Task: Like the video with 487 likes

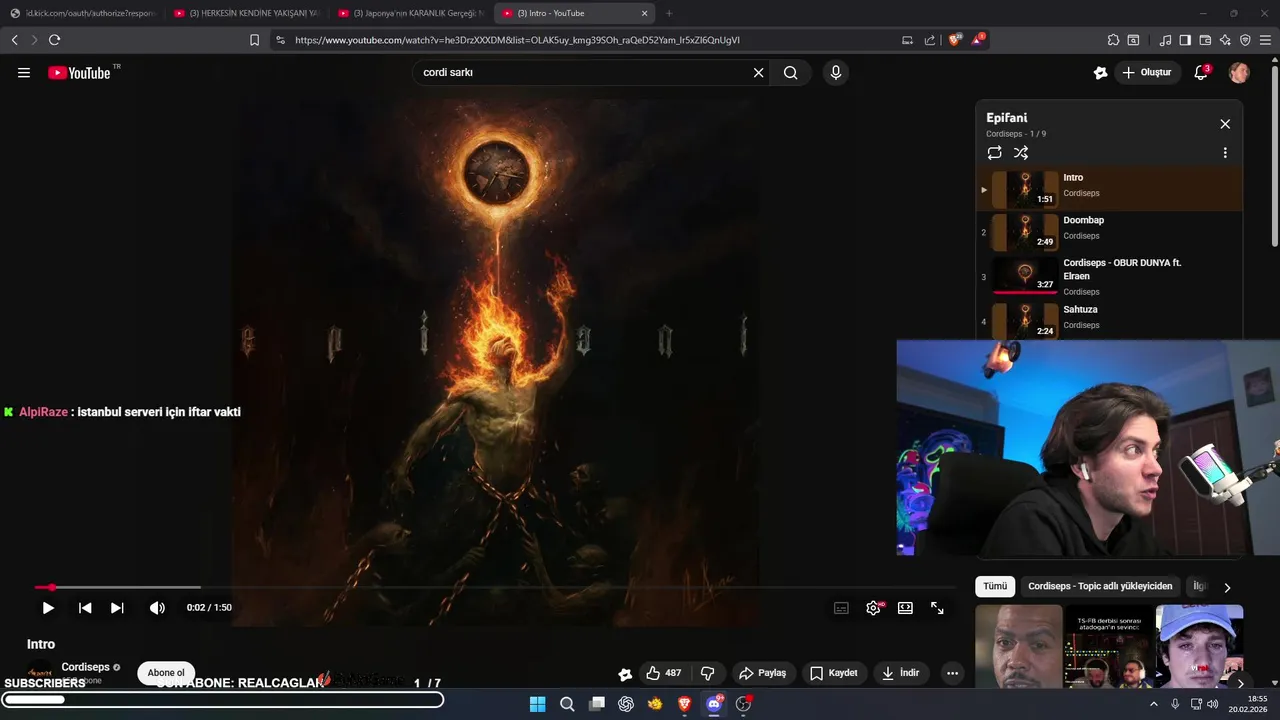Action: tap(663, 673)
